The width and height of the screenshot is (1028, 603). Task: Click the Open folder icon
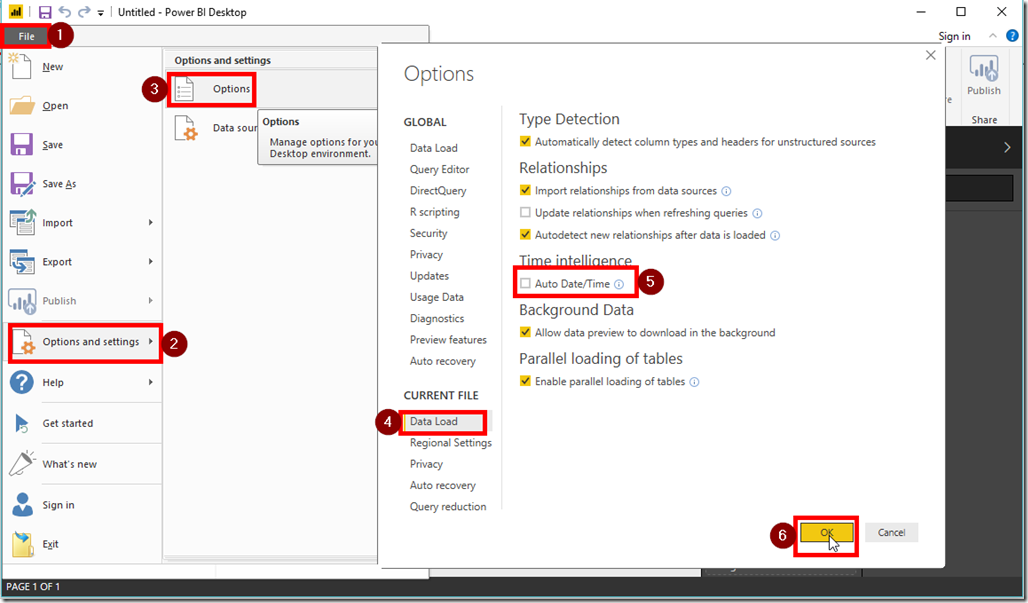tap(22, 106)
